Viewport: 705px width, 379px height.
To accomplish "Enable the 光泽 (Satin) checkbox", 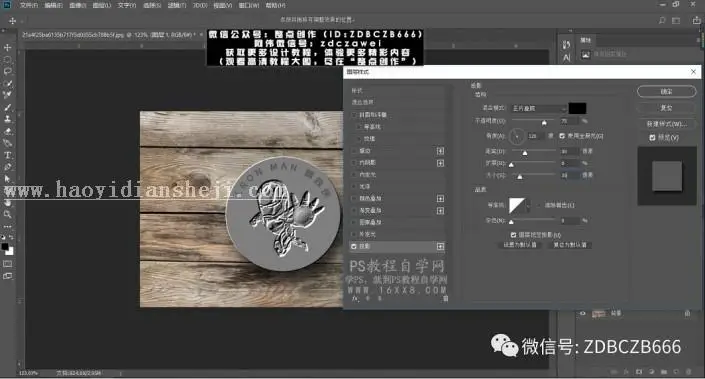I will 354,187.
